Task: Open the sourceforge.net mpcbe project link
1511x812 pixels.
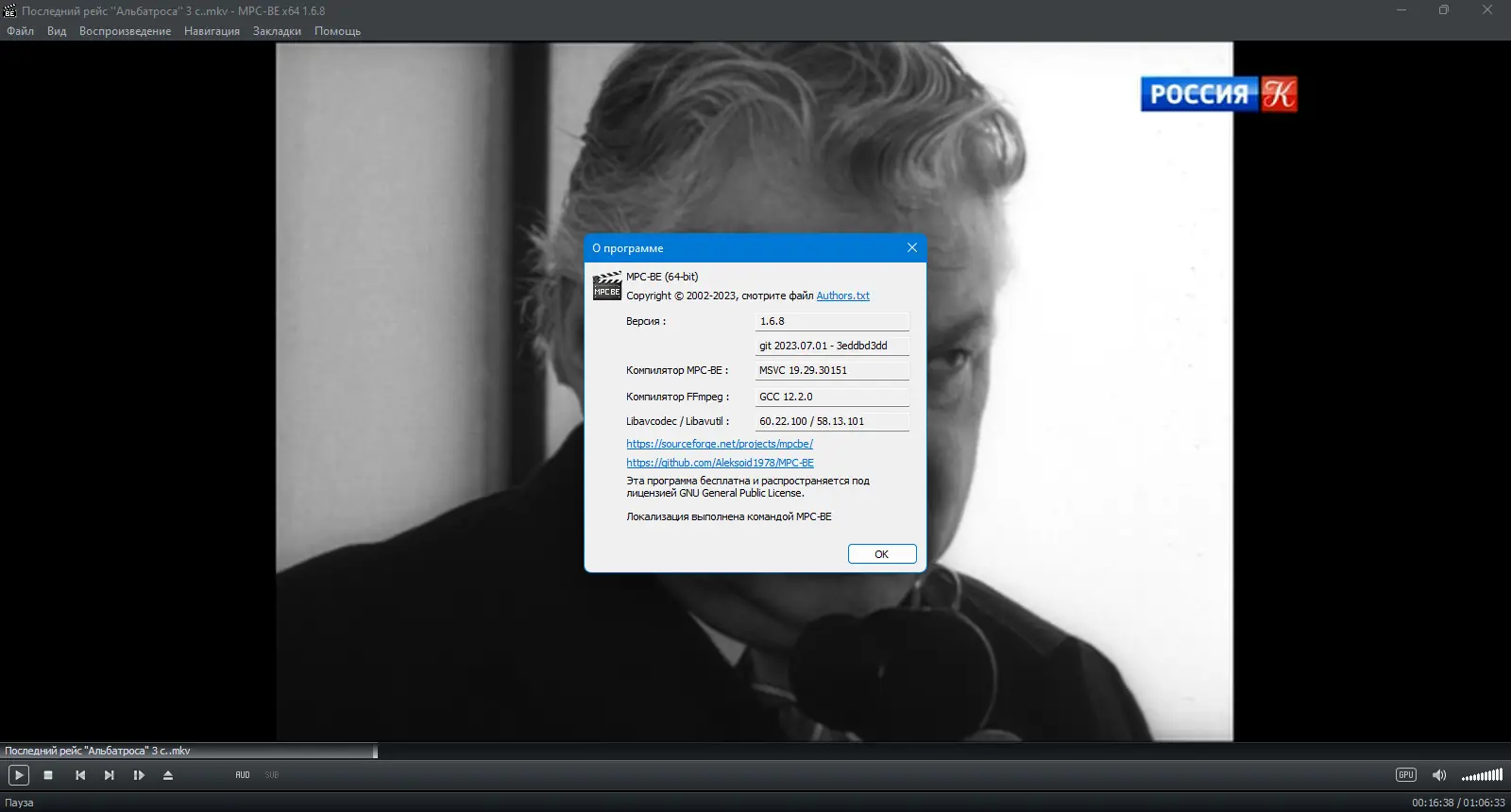Action: 720,444
